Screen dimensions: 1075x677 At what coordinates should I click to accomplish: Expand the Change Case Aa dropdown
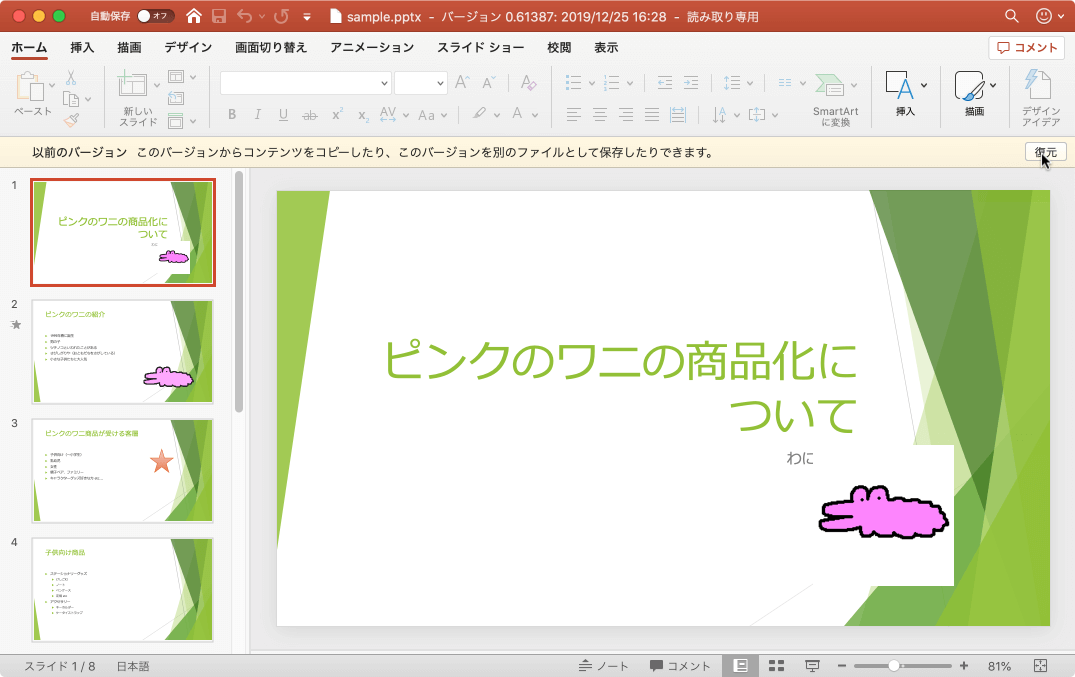[x=444, y=115]
